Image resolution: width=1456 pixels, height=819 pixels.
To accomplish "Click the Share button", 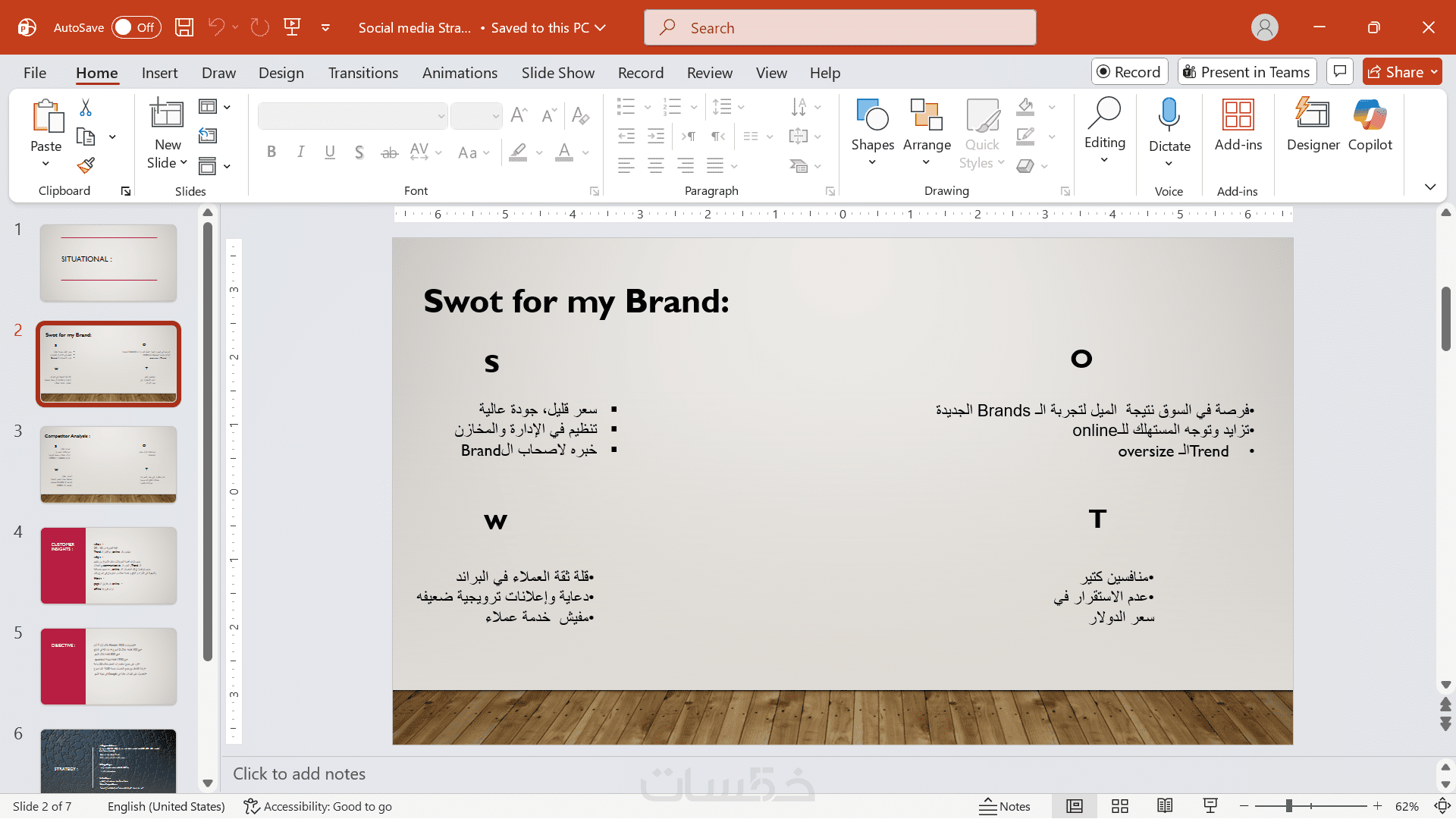I will [x=1394, y=72].
